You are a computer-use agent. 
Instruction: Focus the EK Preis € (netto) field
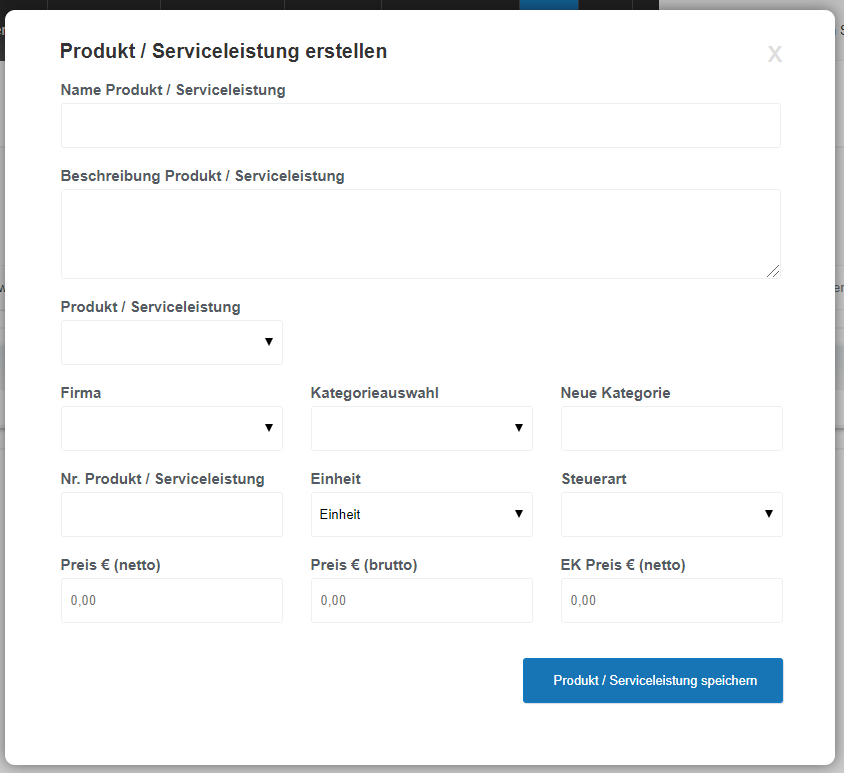tap(672, 601)
